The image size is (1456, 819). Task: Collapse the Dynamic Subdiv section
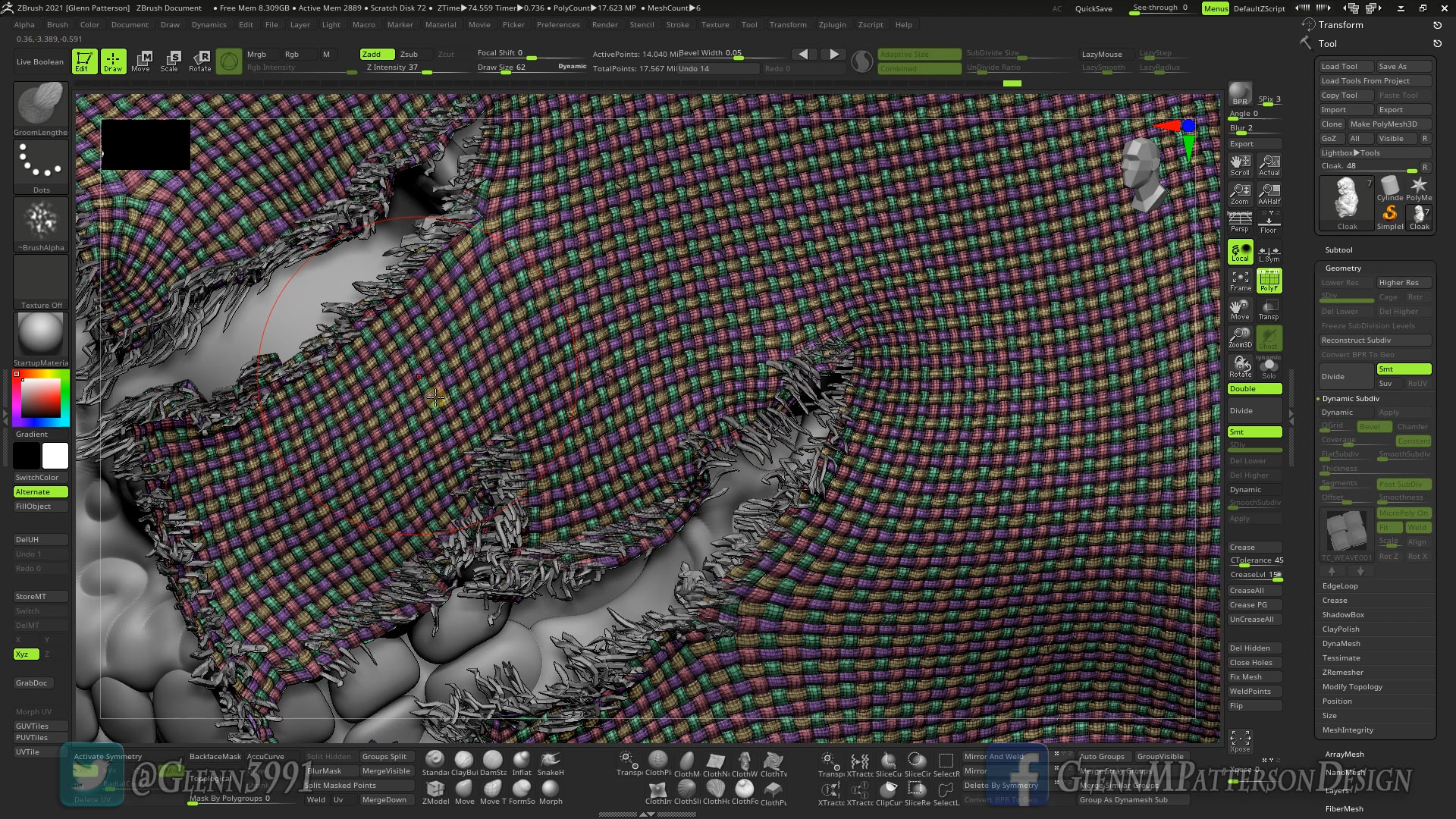1351,399
